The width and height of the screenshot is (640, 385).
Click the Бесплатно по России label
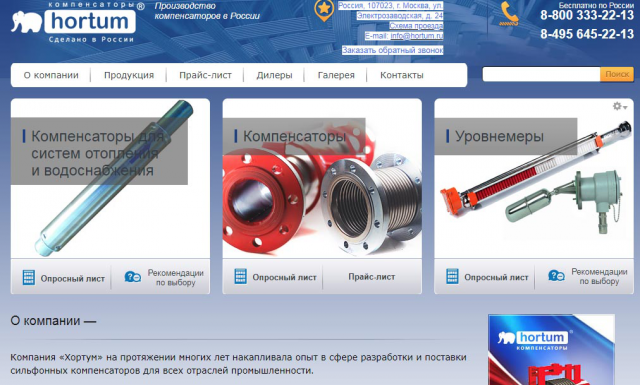coord(596,5)
